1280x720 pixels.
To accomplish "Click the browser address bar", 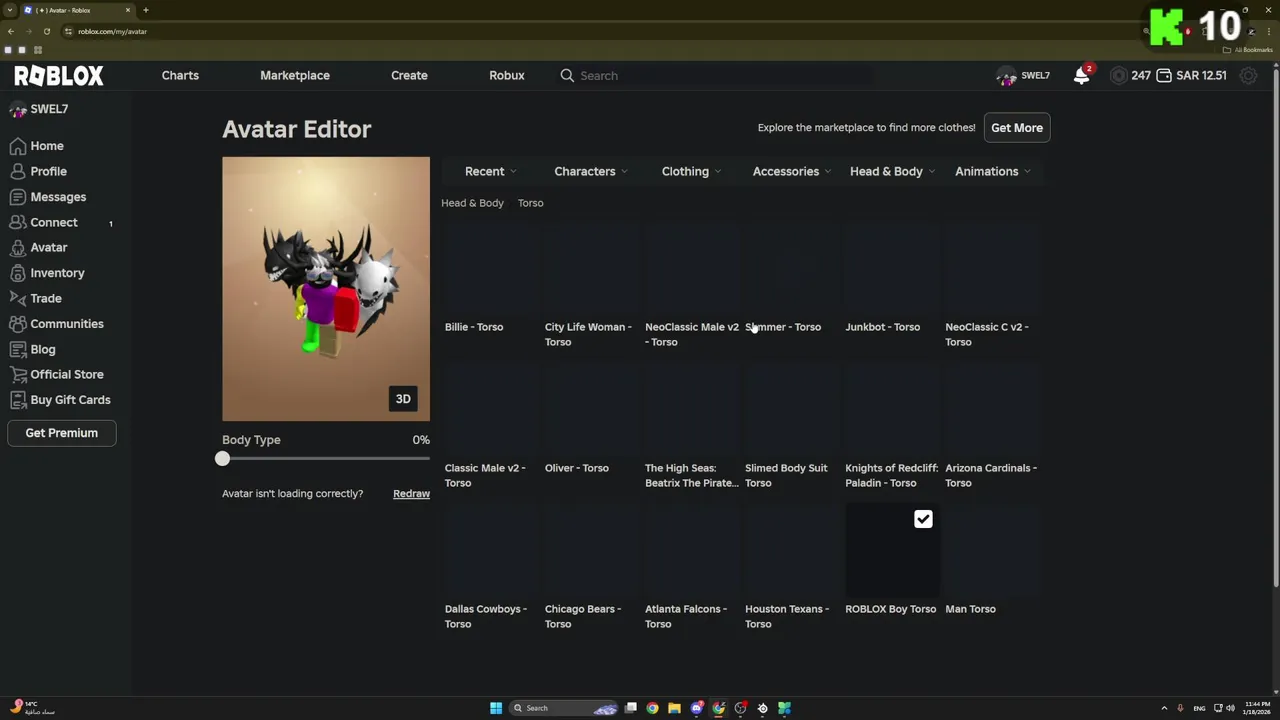I will (x=600, y=31).
